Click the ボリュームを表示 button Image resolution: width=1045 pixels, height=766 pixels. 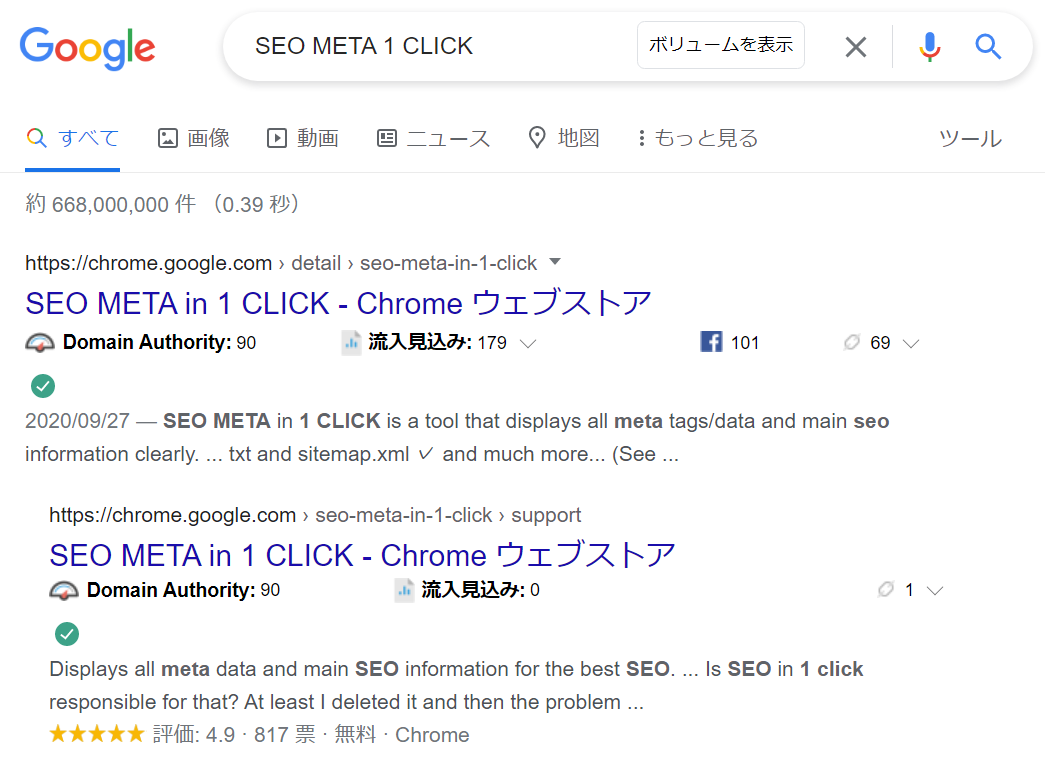tap(720, 45)
